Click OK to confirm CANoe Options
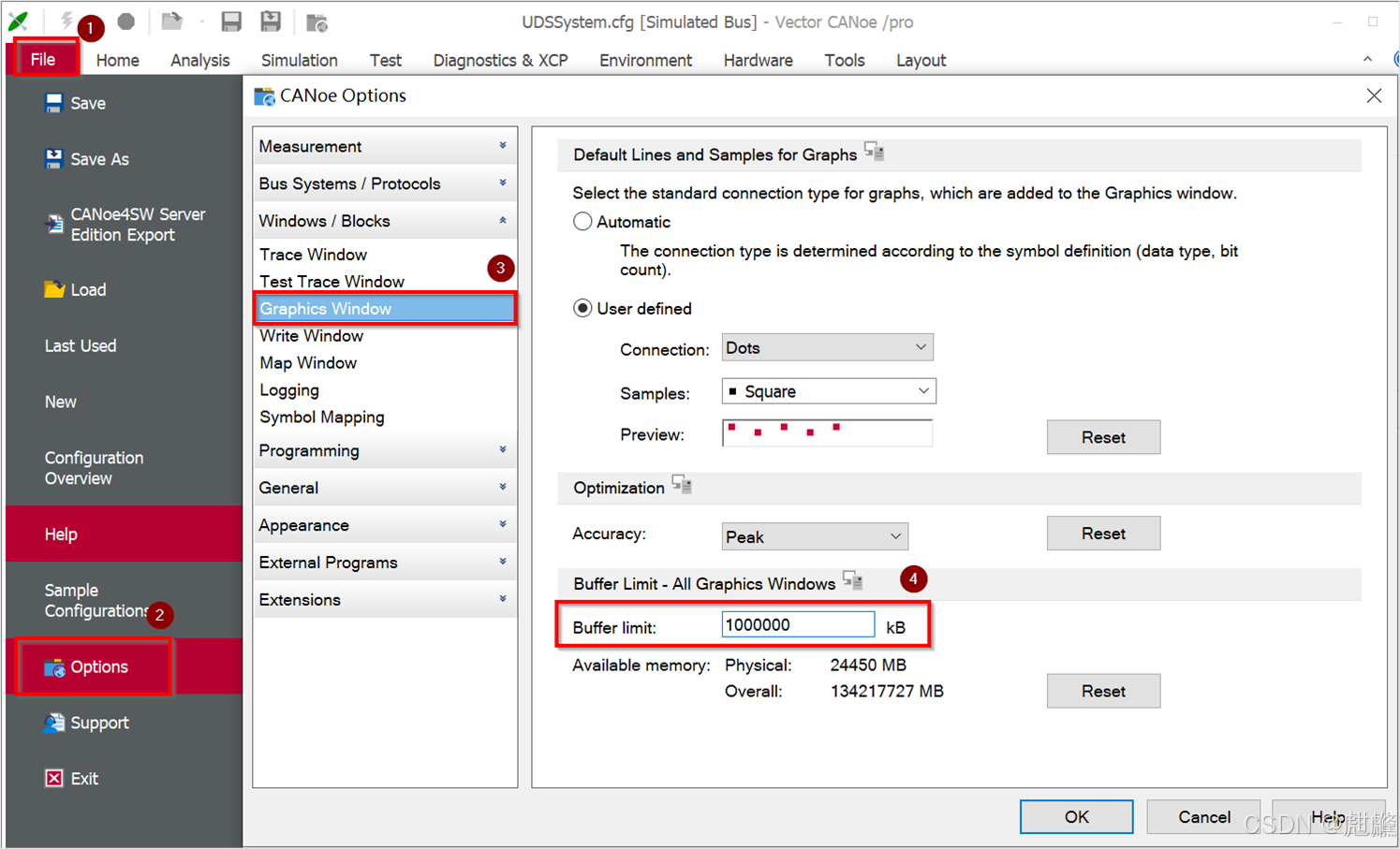The height and width of the screenshot is (849, 1400). tap(1077, 816)
